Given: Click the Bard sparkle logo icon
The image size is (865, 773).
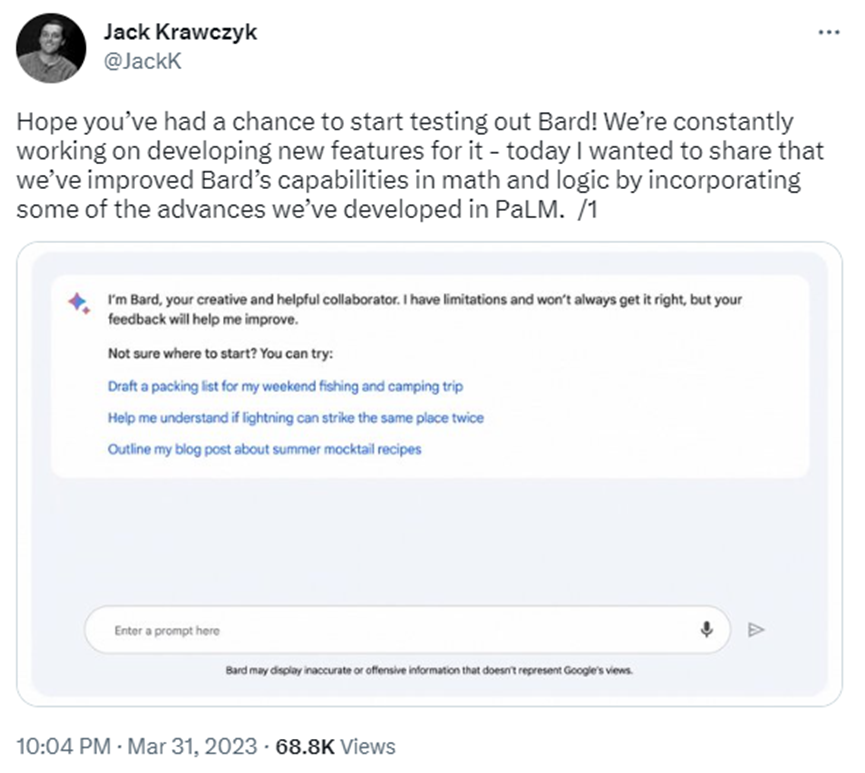Looking at the screenshot, I should [x=79, y=303].
